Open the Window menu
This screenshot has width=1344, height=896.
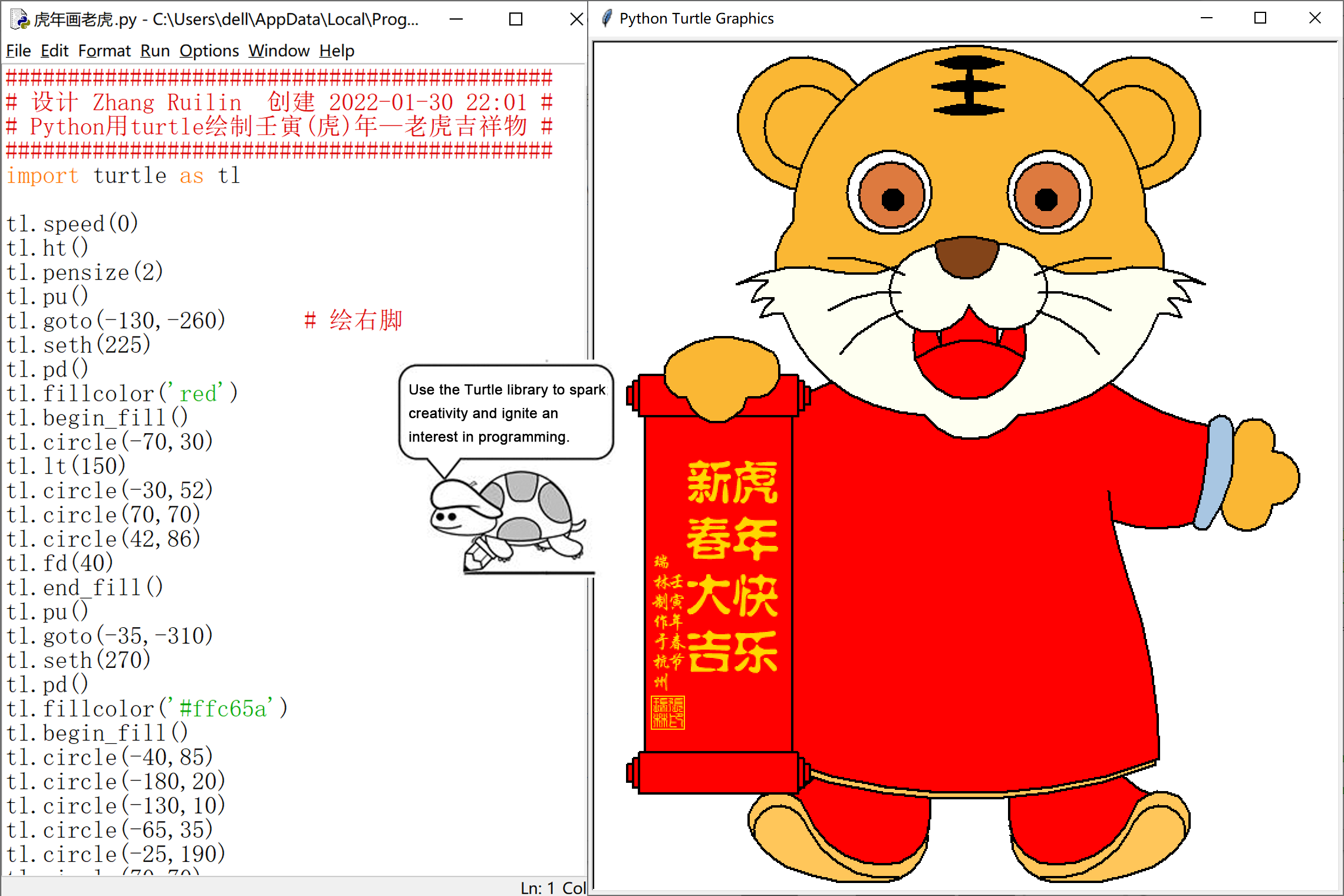point(279,51)
